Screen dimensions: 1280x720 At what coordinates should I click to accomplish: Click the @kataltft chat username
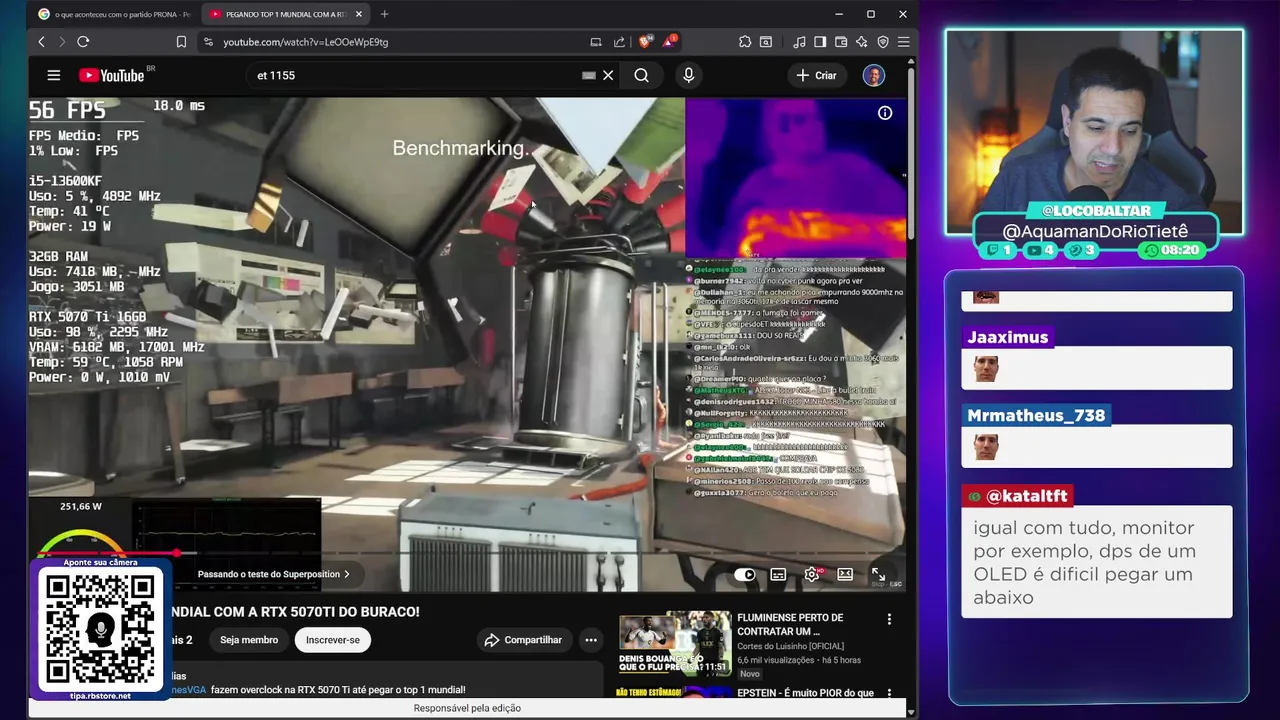[1019, 496]
